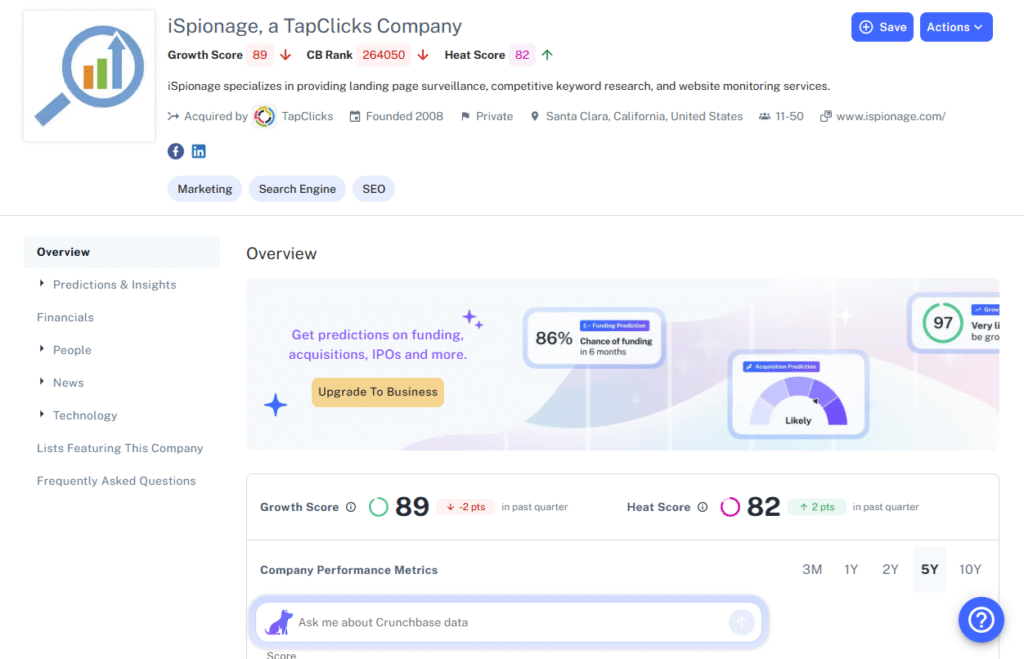Screen dimensions: 1024x659
Task: Click the iSpionage company title
Action: [315, 26]
